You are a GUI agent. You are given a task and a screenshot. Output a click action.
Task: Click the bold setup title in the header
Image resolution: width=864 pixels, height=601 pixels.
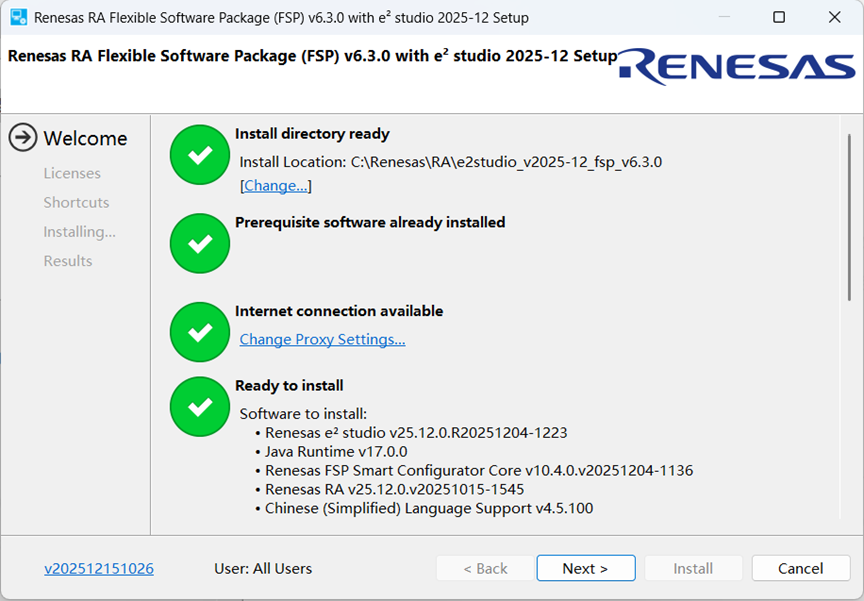coord(312,56)
